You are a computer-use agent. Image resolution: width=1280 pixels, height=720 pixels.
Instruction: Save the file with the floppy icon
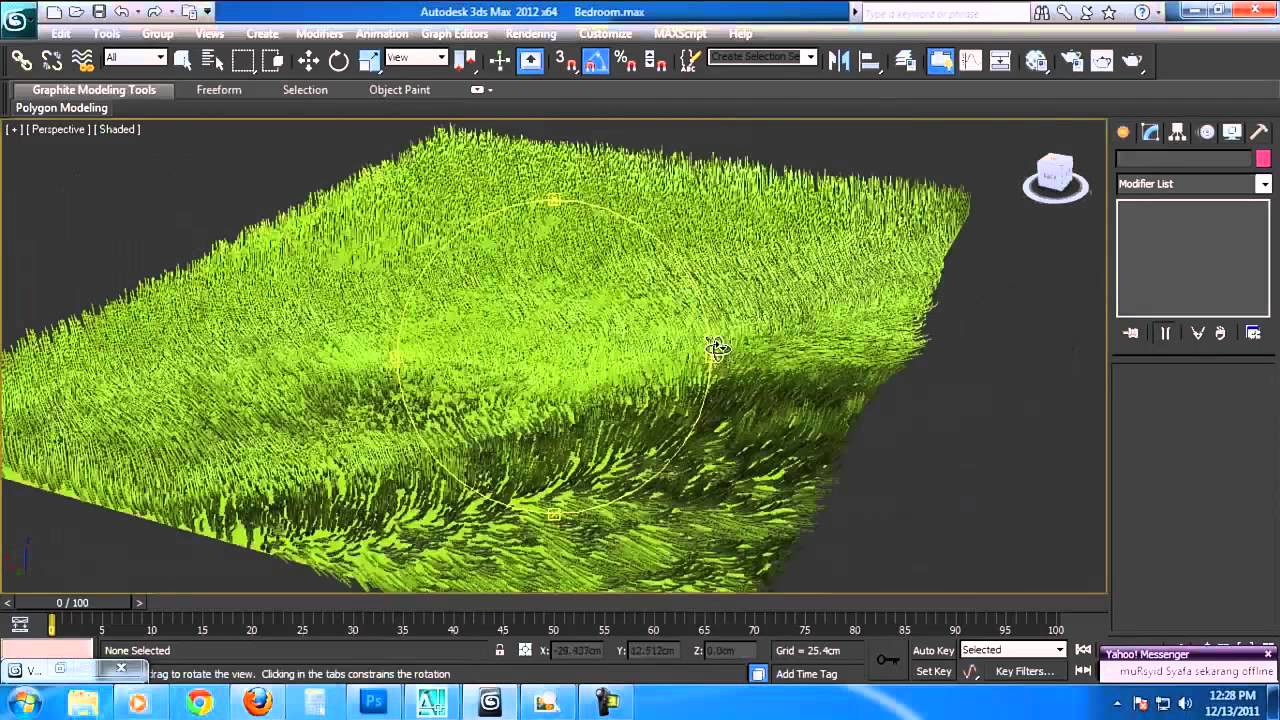(x=99, y=12)
